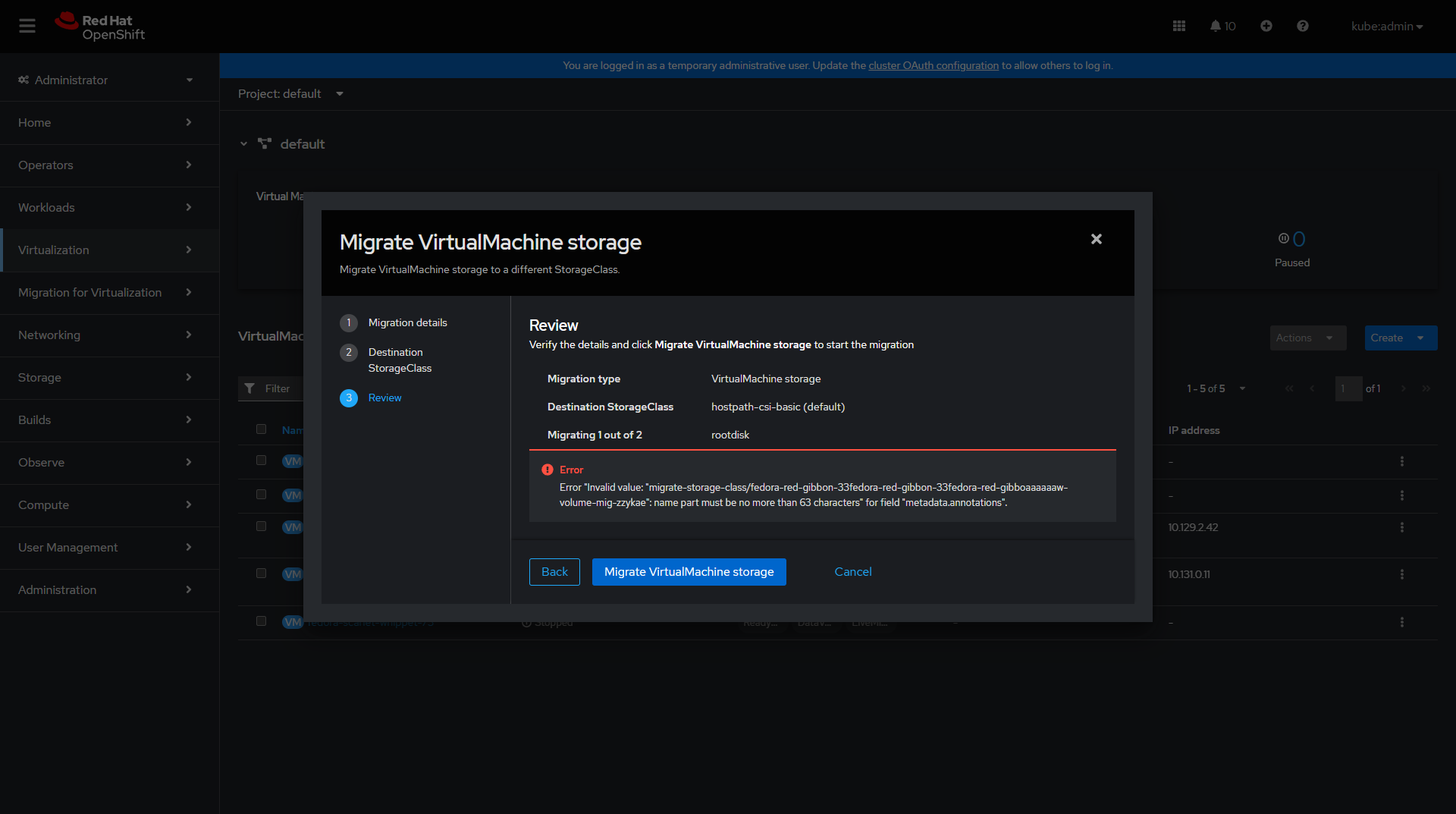Click Migrate VirtualMachine storage button
Screen dimensions: 1456x814
point(689,572)
